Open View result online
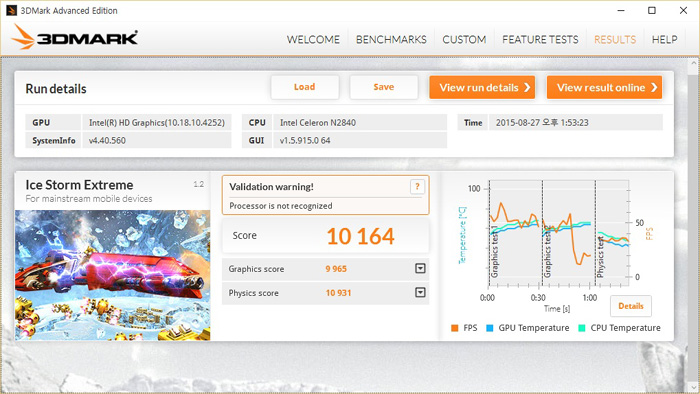The image size is (700, 394). [x=604, y=87]
